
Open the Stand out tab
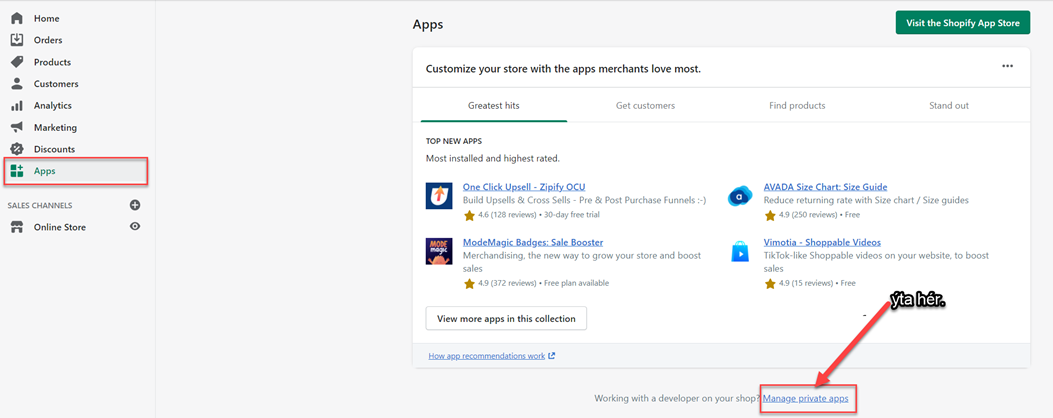point(948,106)
